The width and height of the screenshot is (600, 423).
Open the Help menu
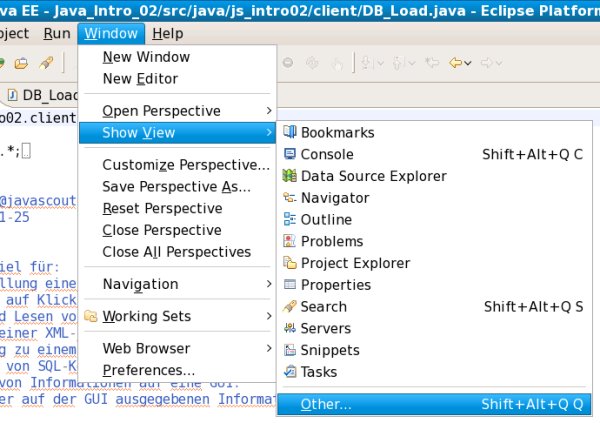pyautogui.click(x=167, y=33)
